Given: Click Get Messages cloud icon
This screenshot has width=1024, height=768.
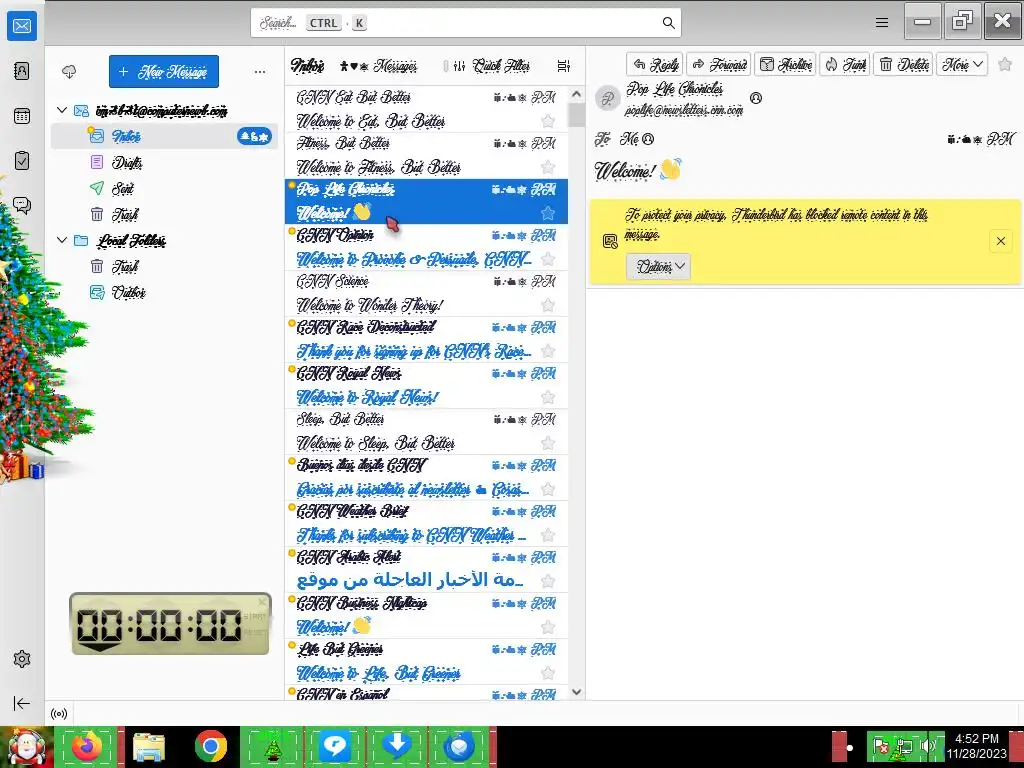Looking at the screenshot, I should pos(69,71).
